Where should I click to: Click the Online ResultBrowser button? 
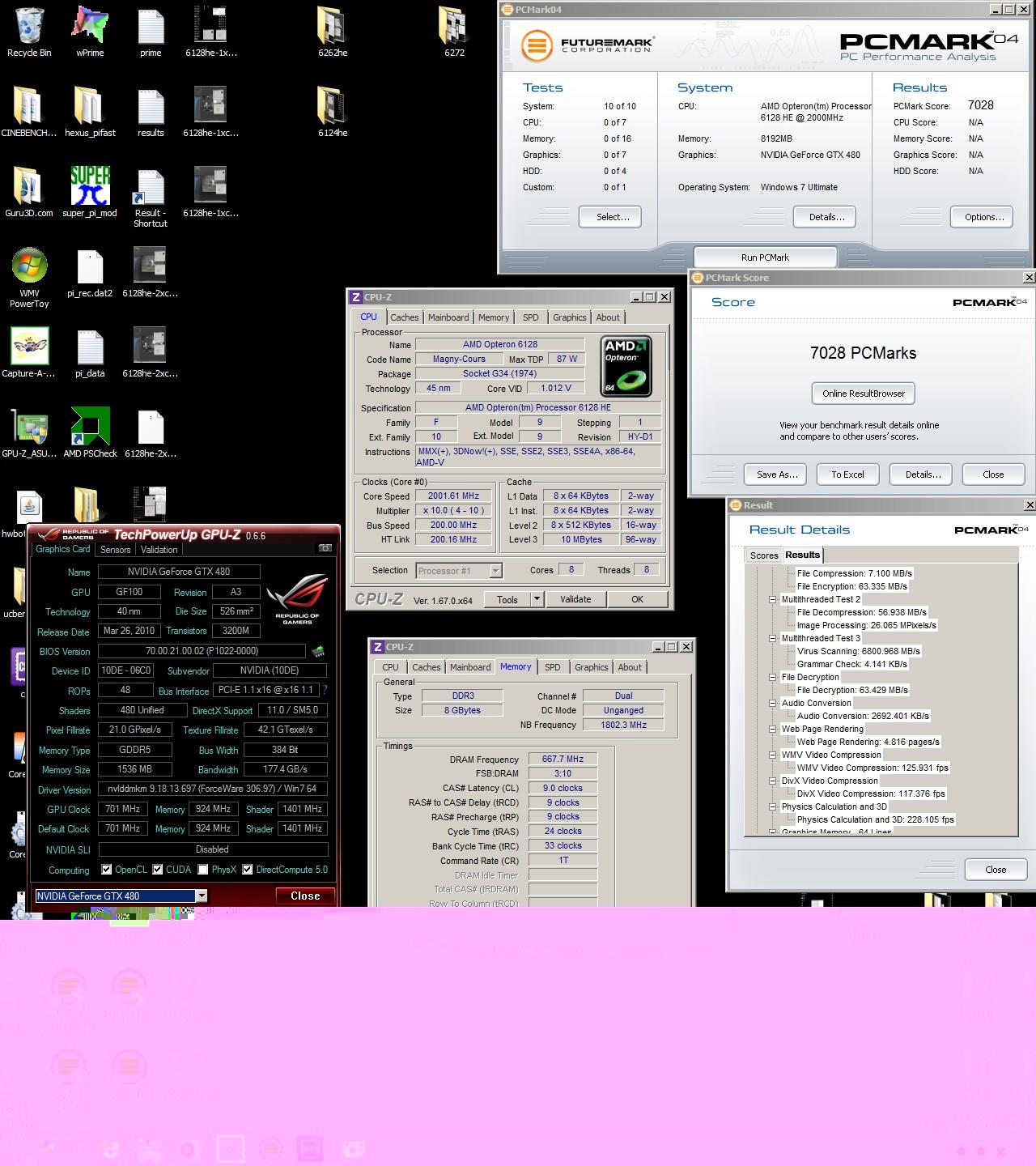pyautogui.click(x=864, y=394)
